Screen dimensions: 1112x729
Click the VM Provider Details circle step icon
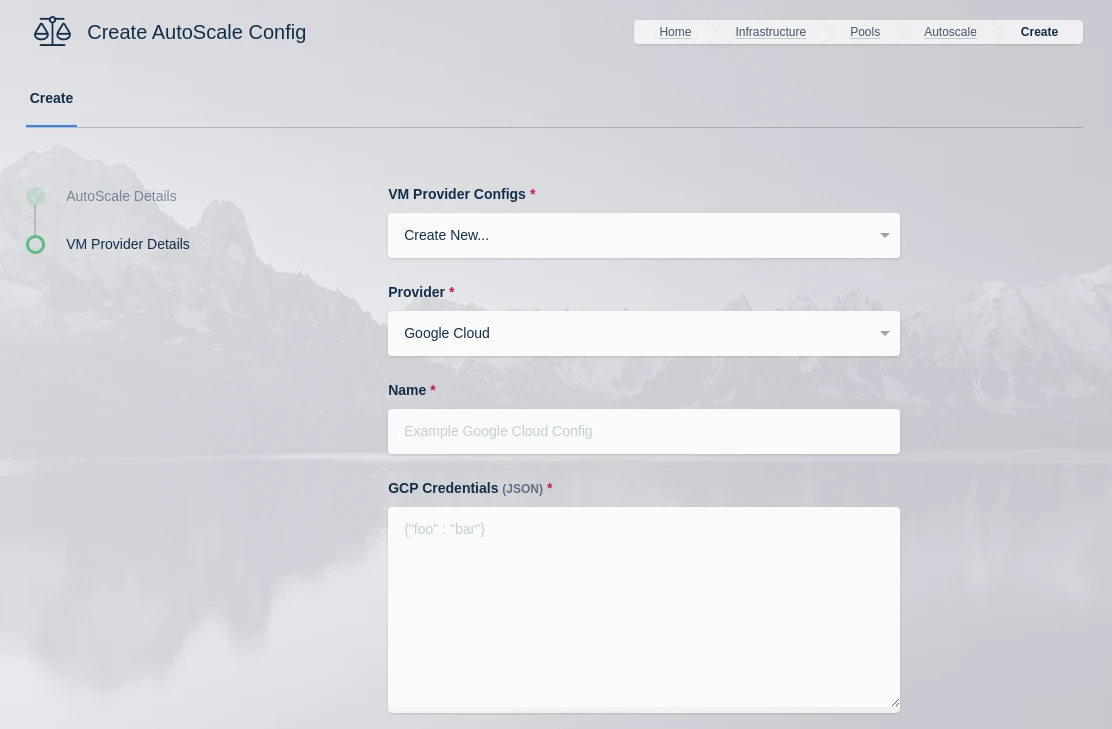36,244
